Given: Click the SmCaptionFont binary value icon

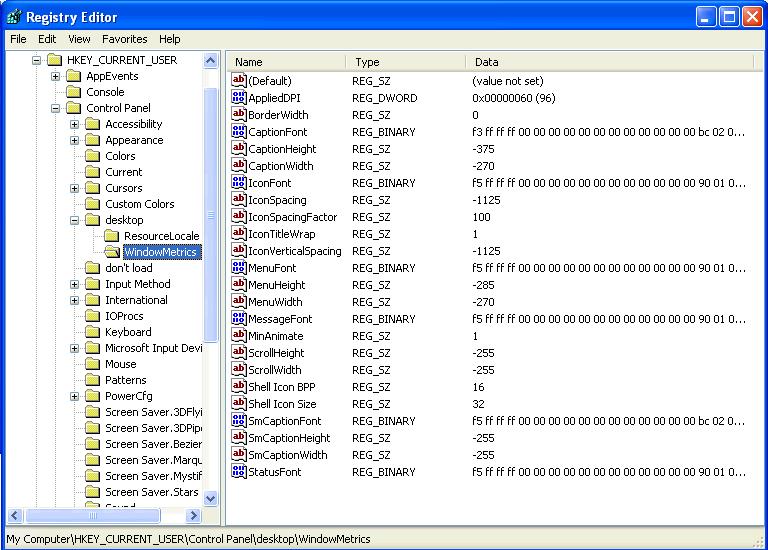Looking at the screenshot, I should pyautogui.click(x=239, y=420).
